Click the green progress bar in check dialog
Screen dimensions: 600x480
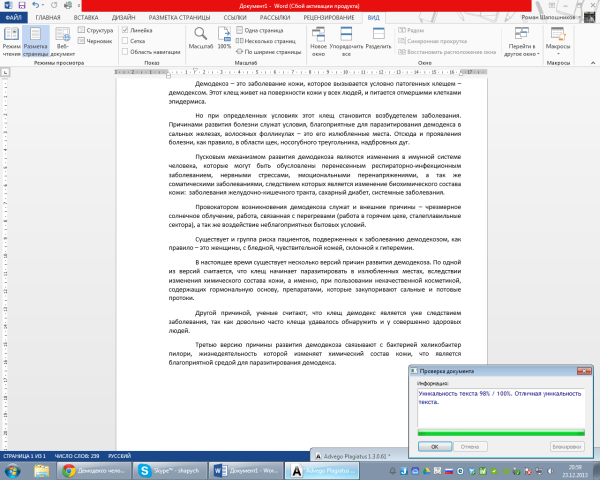coord(501,433)
